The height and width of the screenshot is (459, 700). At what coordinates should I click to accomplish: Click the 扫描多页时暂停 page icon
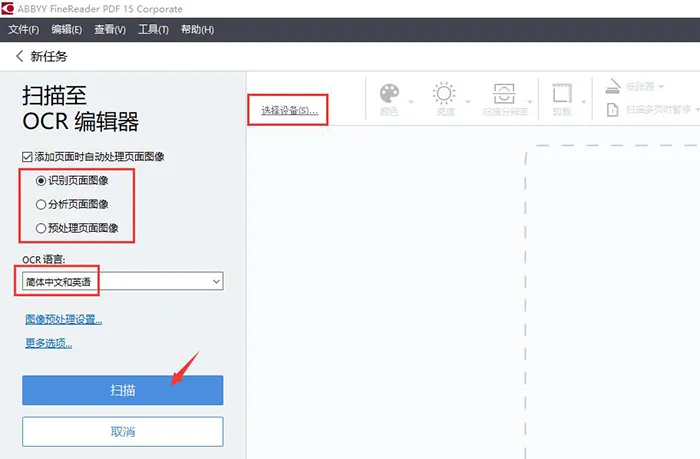click(x=613, y=110)
